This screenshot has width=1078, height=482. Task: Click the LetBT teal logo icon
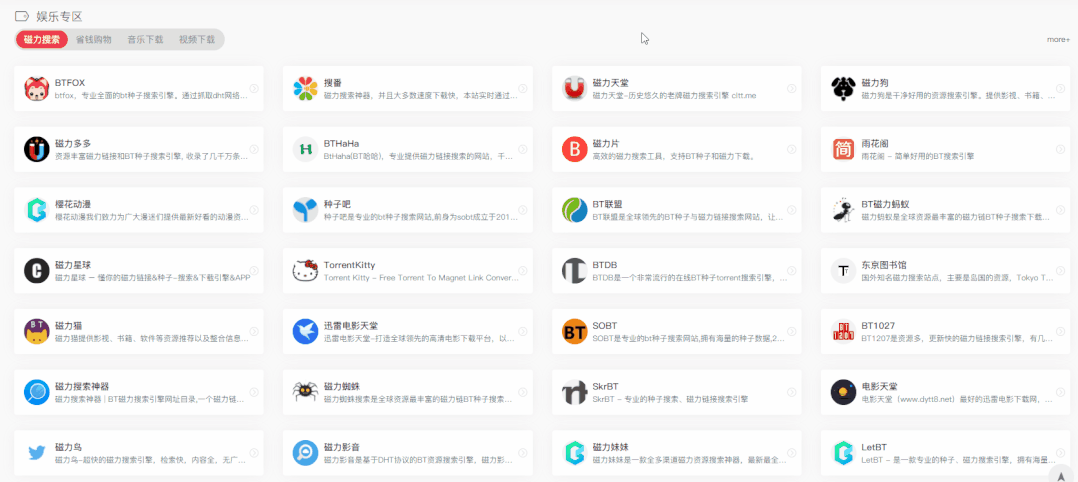tap(843, 452)
